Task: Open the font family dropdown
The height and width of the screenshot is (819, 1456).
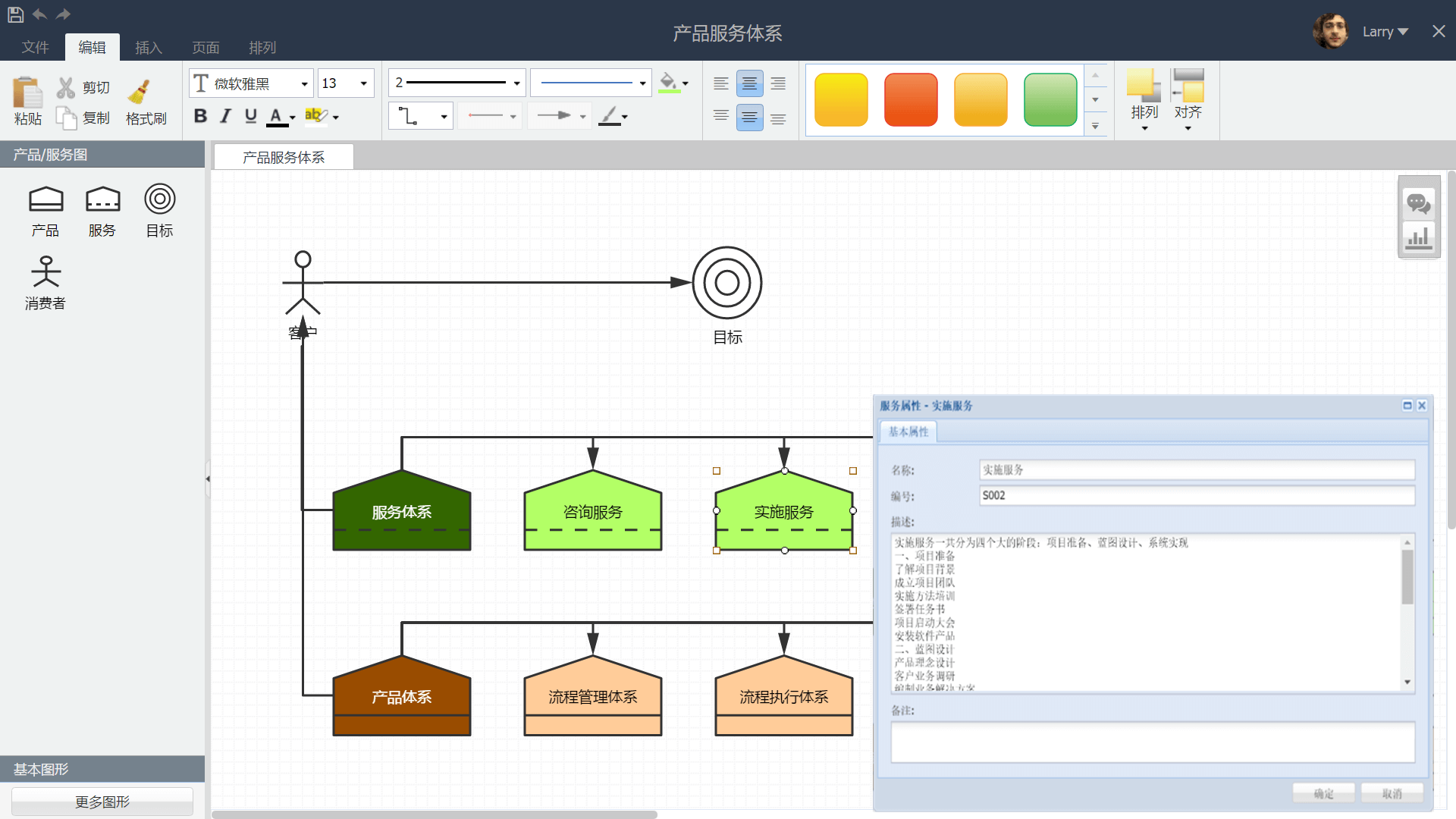Action: [304, 83]
